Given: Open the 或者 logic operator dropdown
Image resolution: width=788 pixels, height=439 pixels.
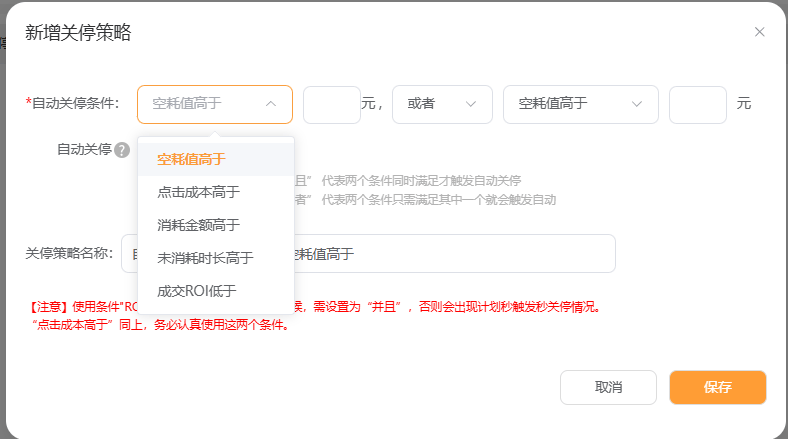Looking at the screenshot, I should click(x=442, y=104).
